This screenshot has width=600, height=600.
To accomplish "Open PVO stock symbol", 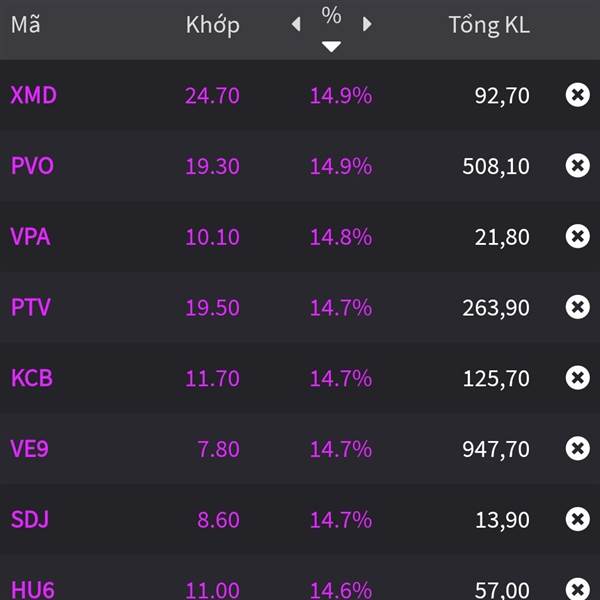I will tap(32, 166).
